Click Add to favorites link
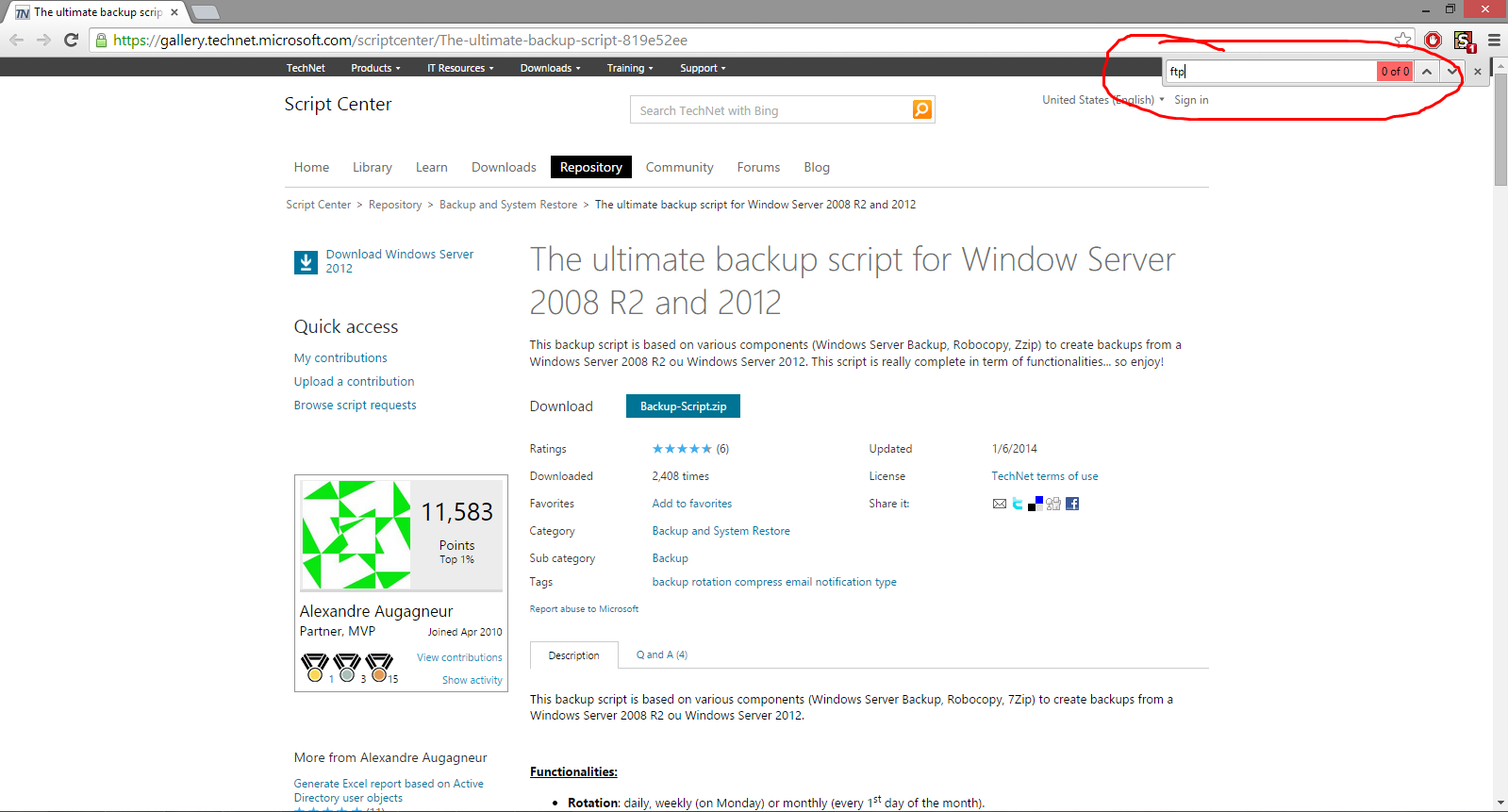The height and width of the screenshot is (812, 1508). click(x=692, y=504)
